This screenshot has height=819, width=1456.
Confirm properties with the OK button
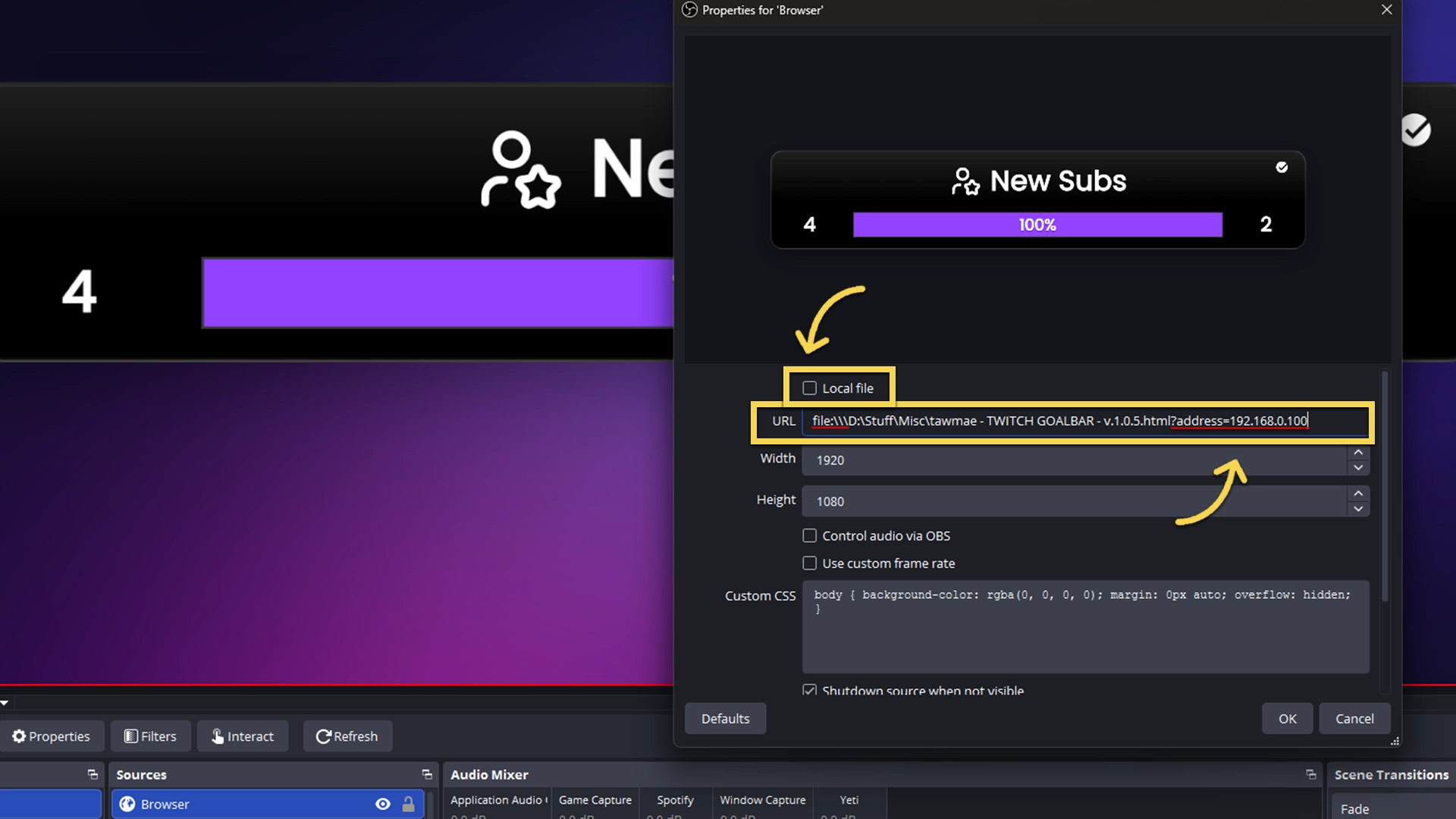click(x=1287, y=719)
